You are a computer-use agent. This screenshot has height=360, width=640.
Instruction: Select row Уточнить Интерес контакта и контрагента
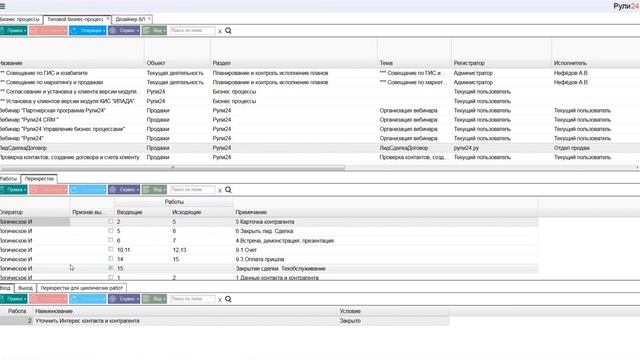[224, 321]
